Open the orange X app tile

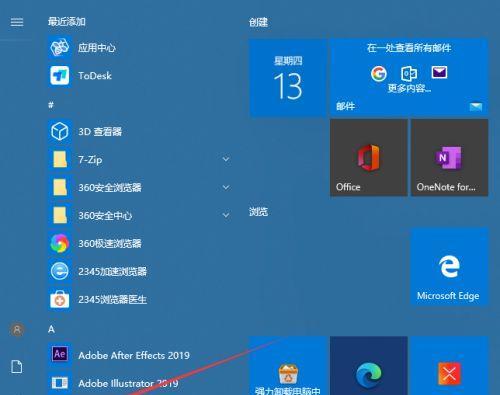[449, 366]
